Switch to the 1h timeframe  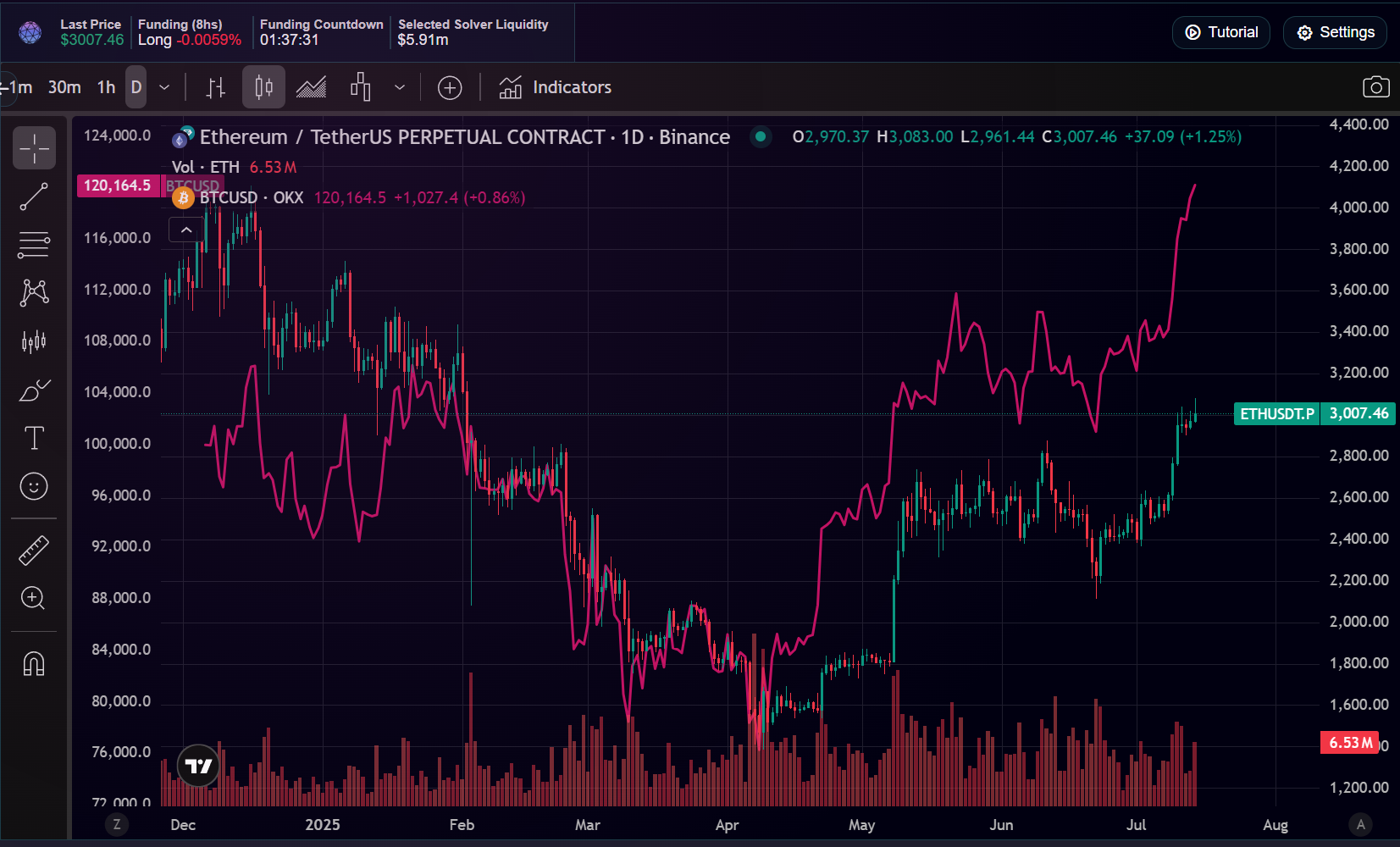pos(105,86)
